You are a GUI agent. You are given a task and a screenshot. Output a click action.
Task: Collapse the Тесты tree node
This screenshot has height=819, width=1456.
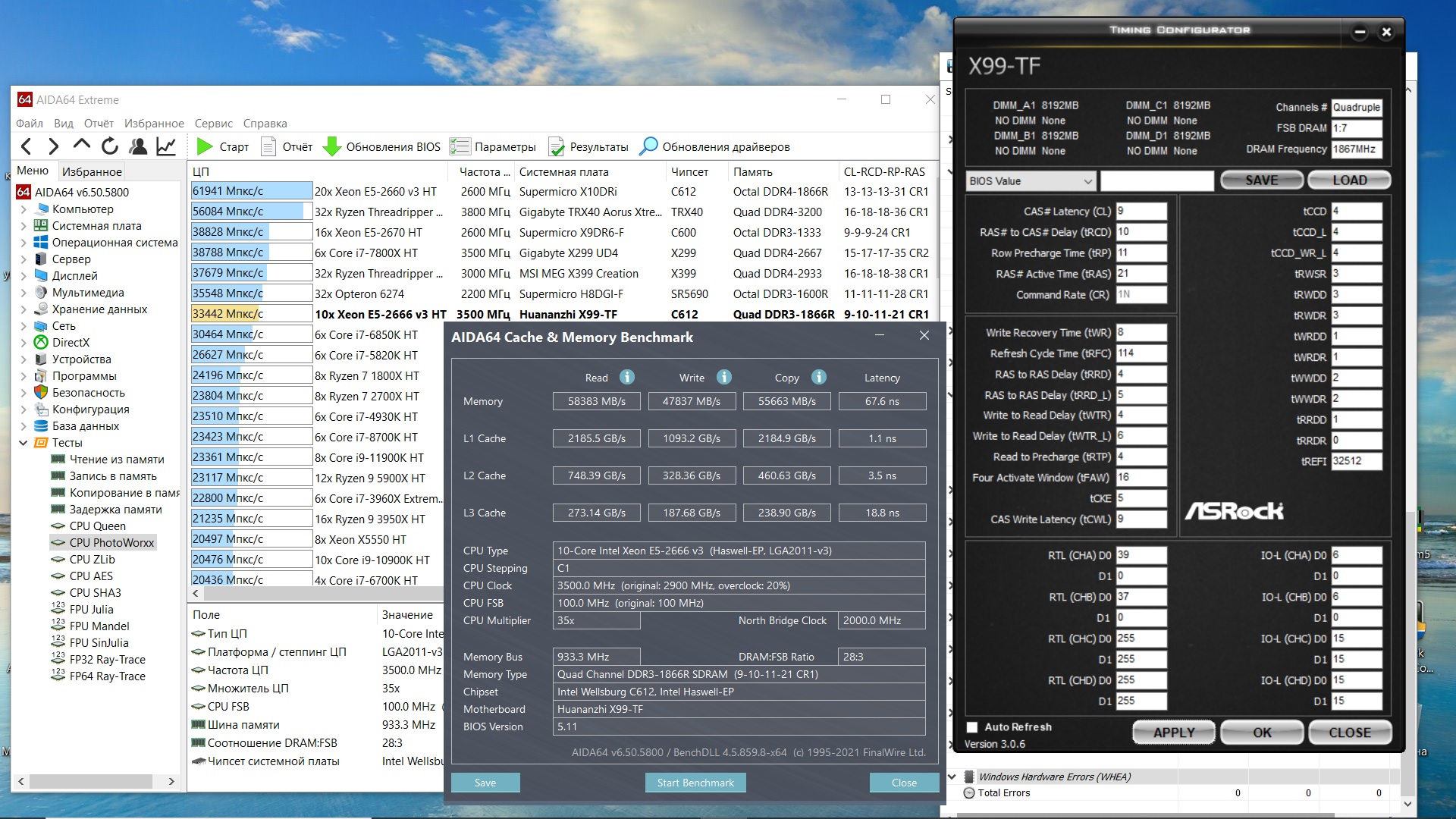(23, 443)
